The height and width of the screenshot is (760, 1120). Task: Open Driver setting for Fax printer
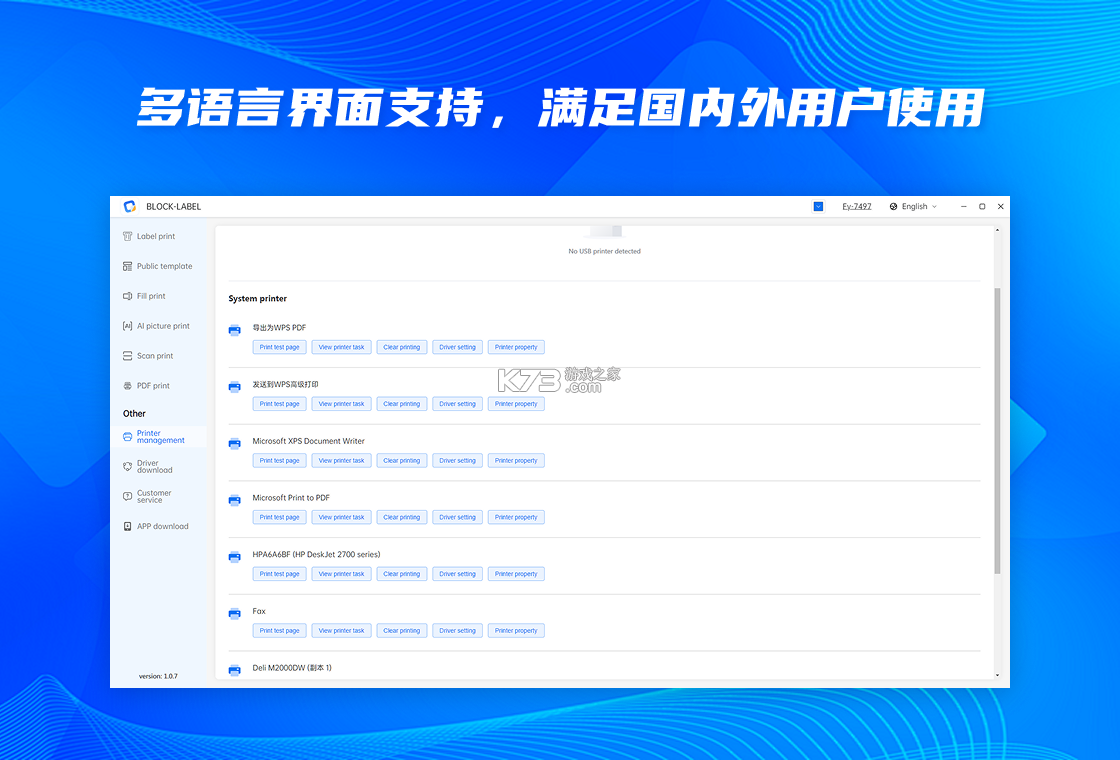(457, 631)
